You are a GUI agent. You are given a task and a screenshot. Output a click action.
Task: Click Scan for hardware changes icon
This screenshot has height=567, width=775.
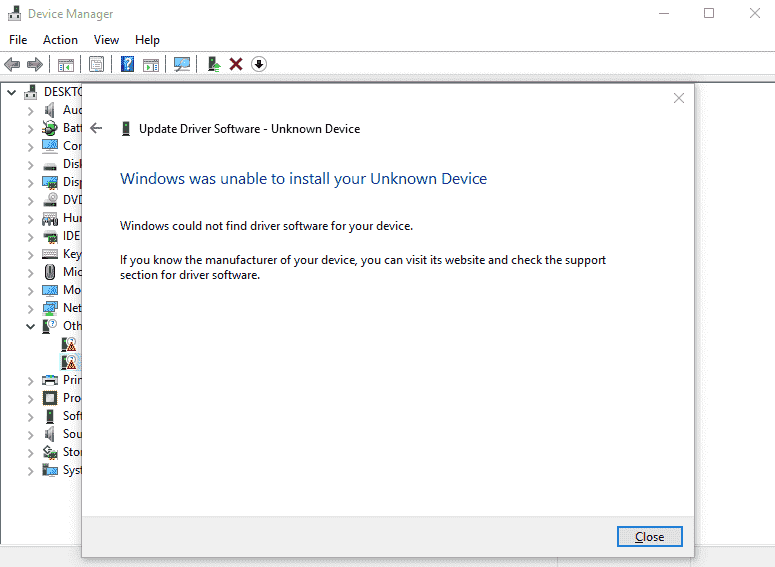point(182,64)
